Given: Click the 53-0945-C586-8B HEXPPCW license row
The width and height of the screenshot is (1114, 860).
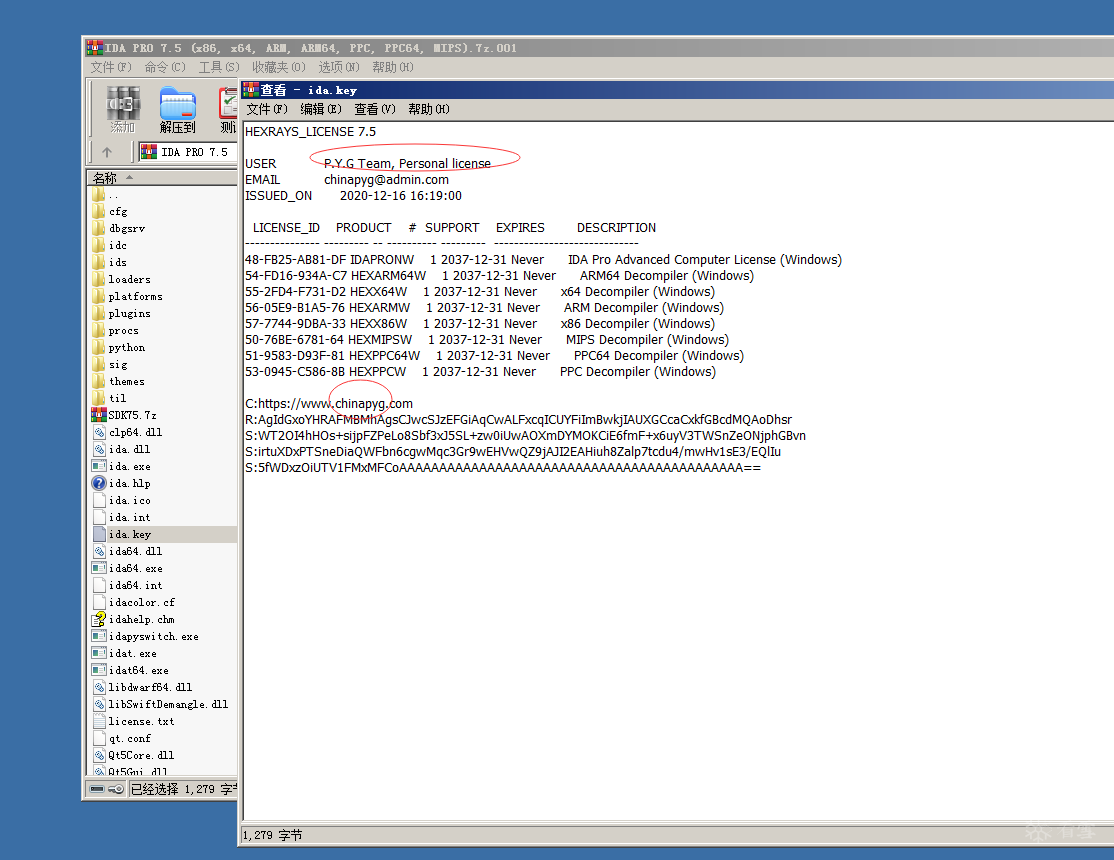Looking at the screenshot, I should coord(480,372).
